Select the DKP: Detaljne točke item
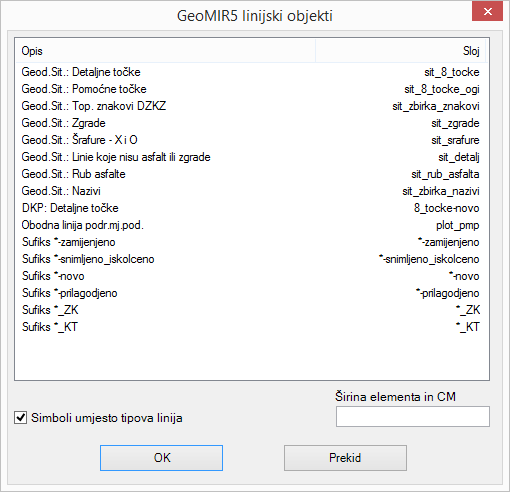Viewport: 510px width, 492px height. click(251, 208)
